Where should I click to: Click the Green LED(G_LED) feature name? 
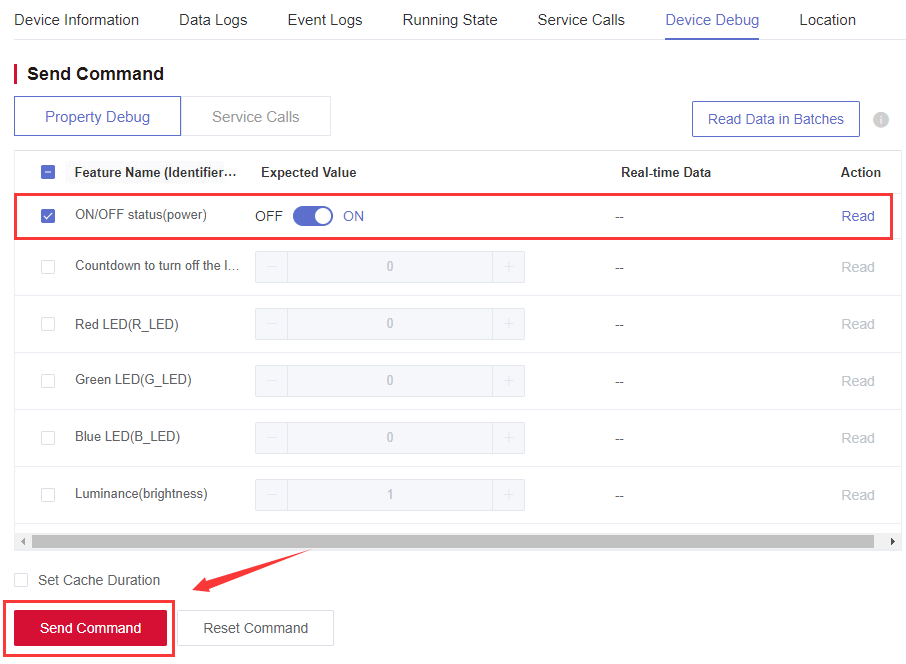click(x=133, y=380)
